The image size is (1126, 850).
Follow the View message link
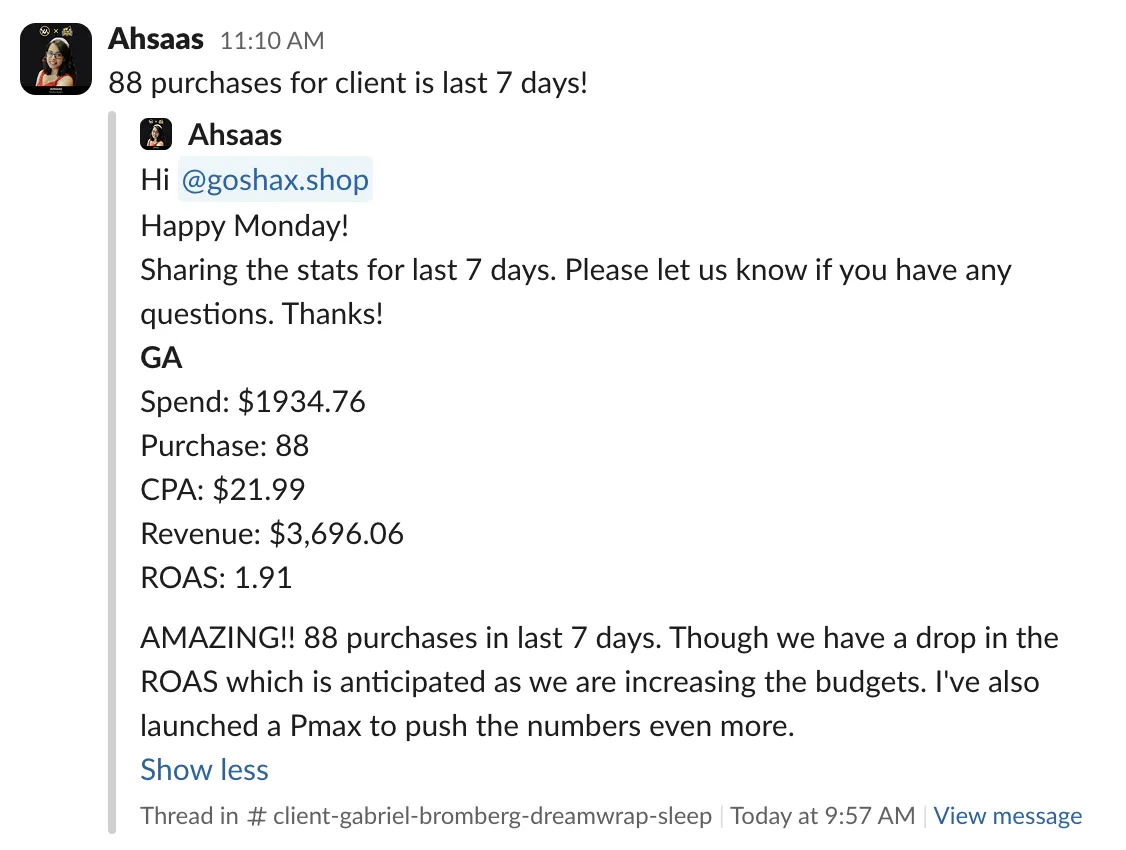coord(1008,816)
